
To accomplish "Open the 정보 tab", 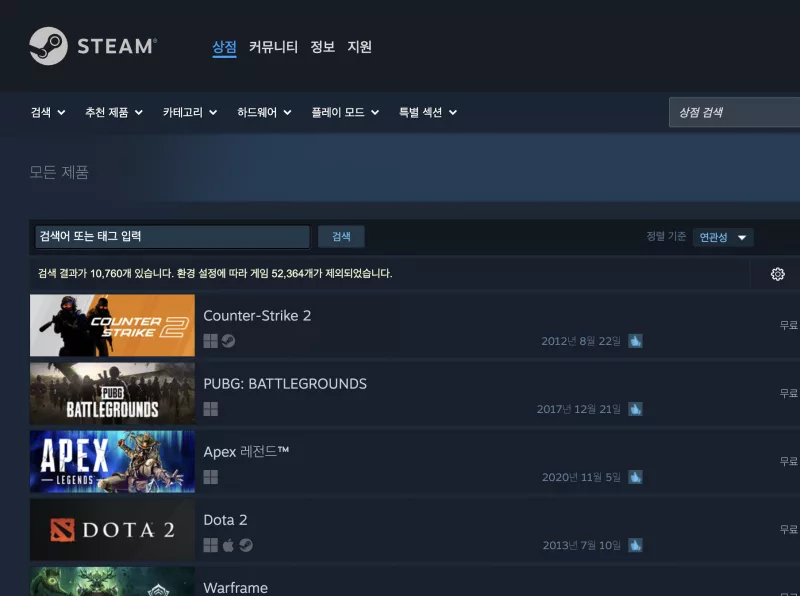I will click(x=322, y=47).
